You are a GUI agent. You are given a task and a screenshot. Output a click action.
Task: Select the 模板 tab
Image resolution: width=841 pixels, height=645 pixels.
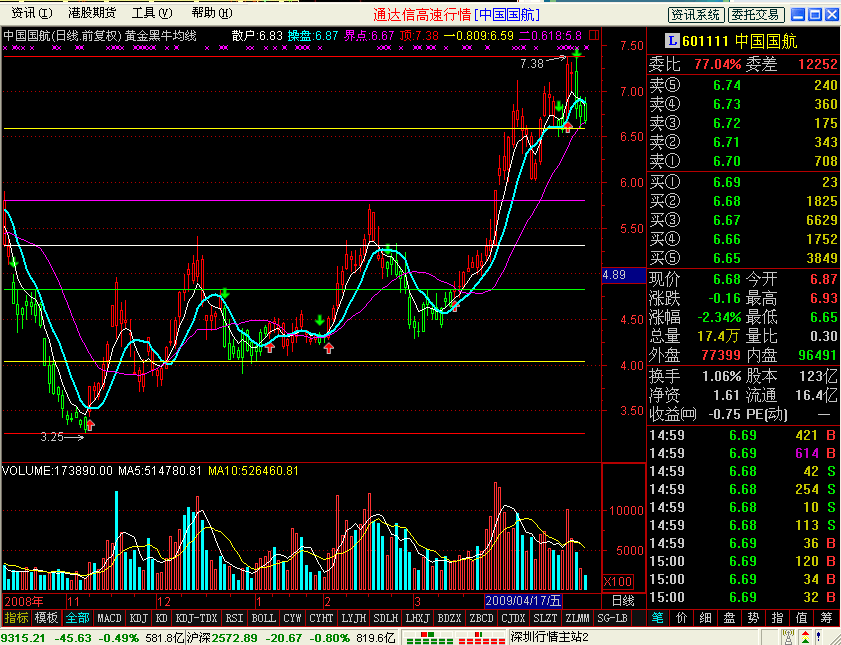coord(46,618)
